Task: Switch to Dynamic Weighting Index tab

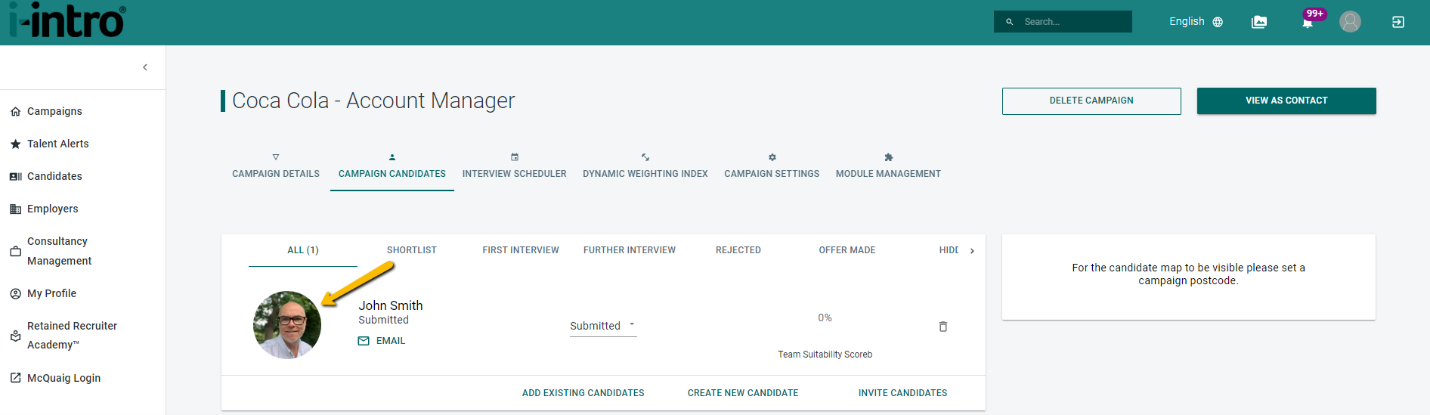Action: point(645,166)
